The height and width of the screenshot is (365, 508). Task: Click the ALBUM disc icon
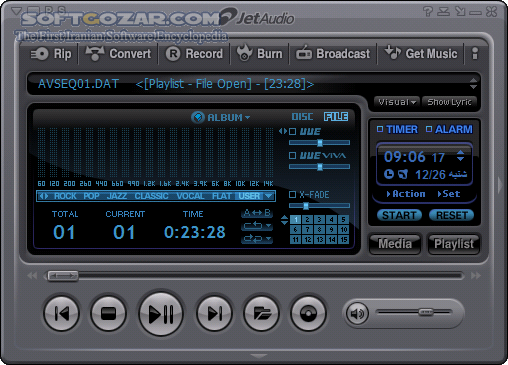click(x=198, y=117)
